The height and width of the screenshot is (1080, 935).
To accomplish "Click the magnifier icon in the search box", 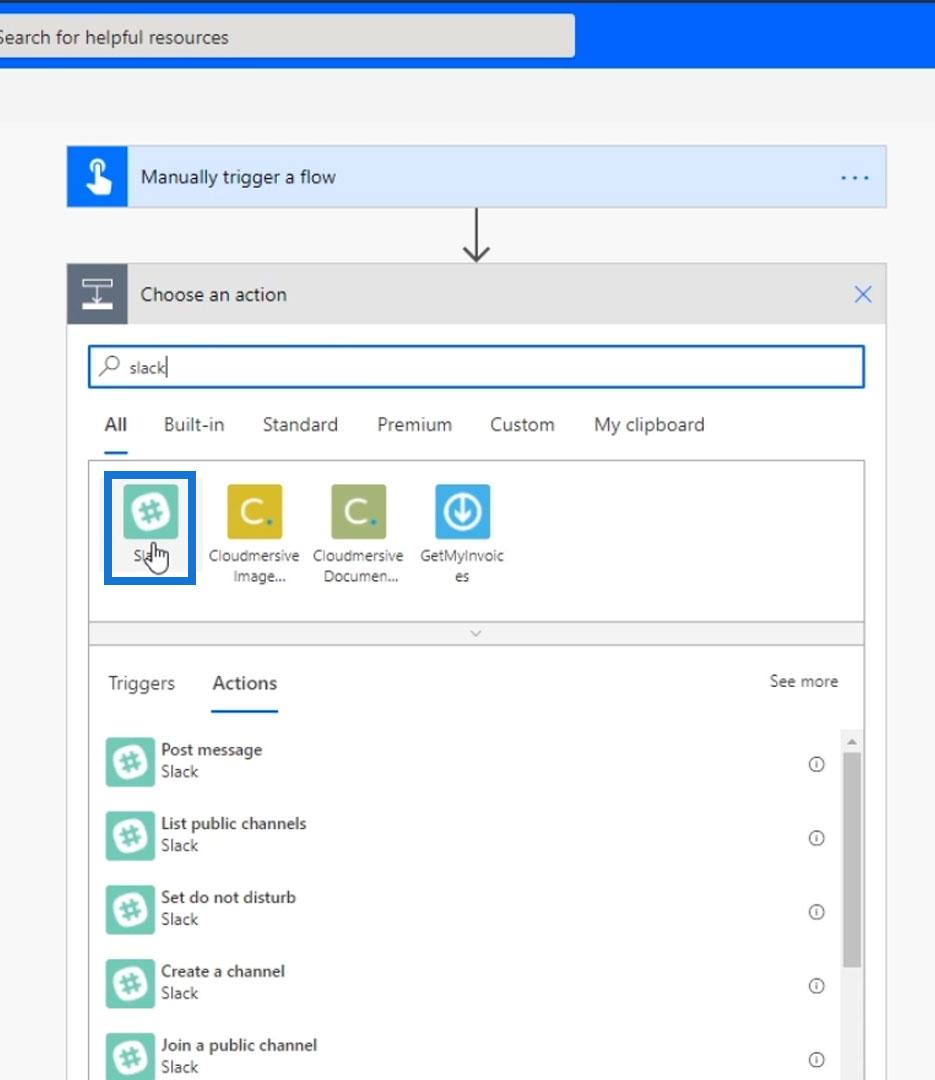I will tap(110, 366).
